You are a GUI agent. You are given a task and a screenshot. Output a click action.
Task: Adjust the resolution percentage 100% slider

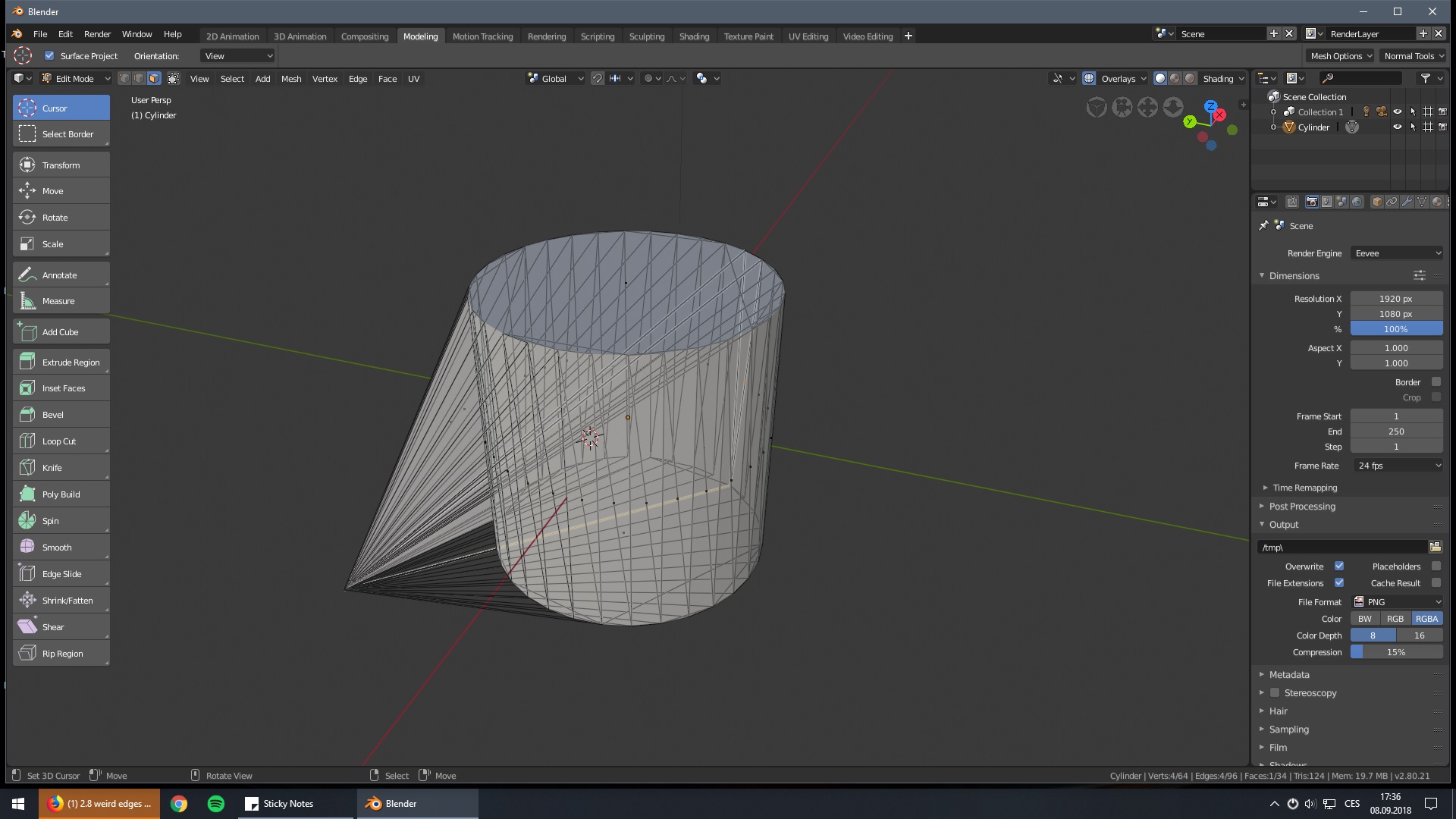click(1397, 329)
